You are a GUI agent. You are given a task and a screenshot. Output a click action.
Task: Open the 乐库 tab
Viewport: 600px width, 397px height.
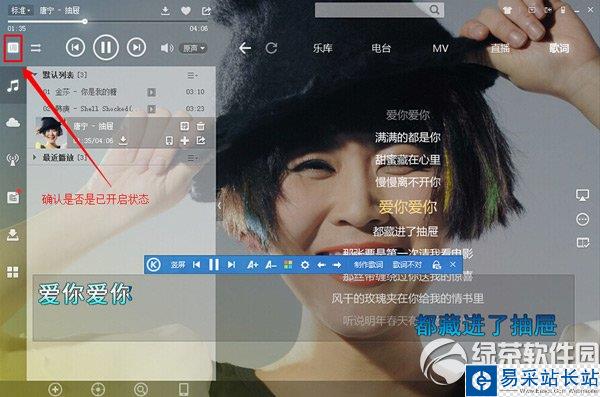point(322,48)
